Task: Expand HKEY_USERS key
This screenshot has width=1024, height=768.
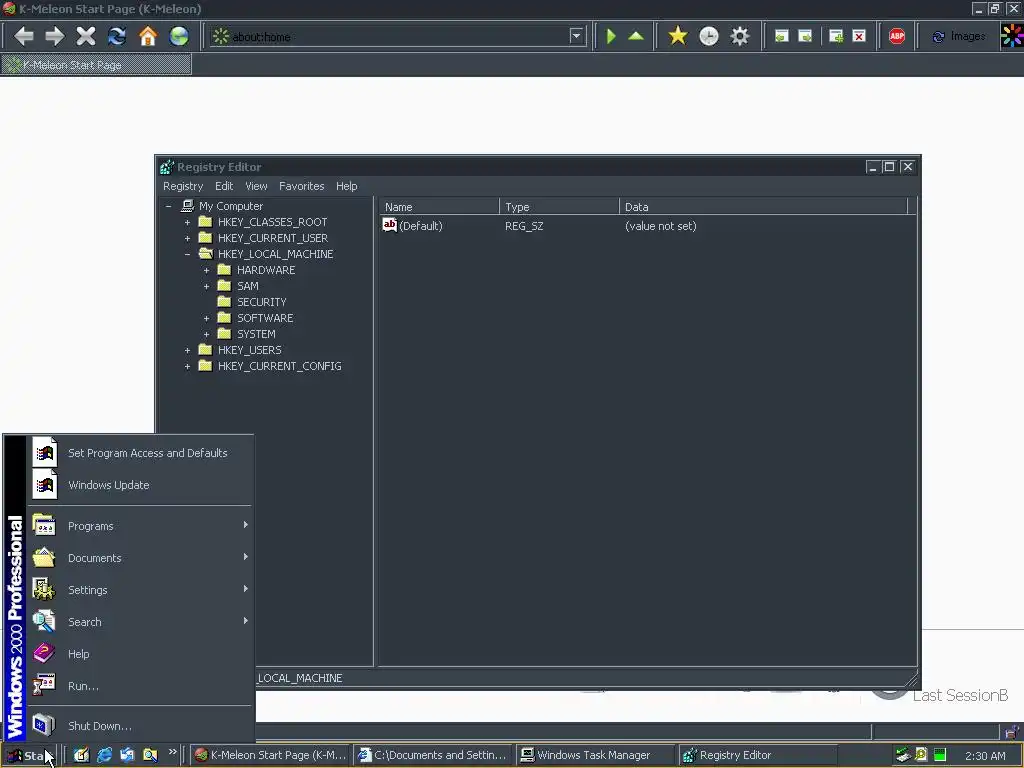Action: 187,350
